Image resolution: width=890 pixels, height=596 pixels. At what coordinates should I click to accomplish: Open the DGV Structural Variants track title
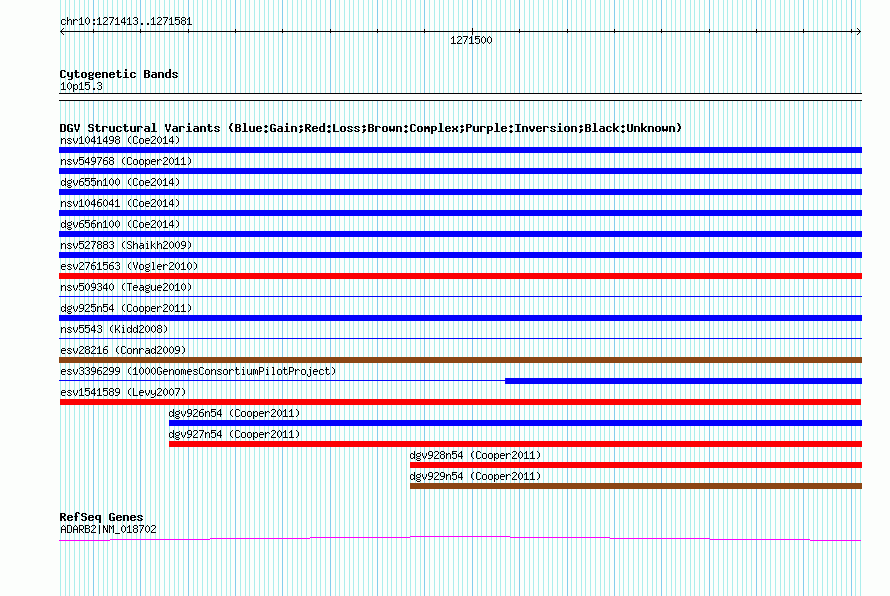370,128
